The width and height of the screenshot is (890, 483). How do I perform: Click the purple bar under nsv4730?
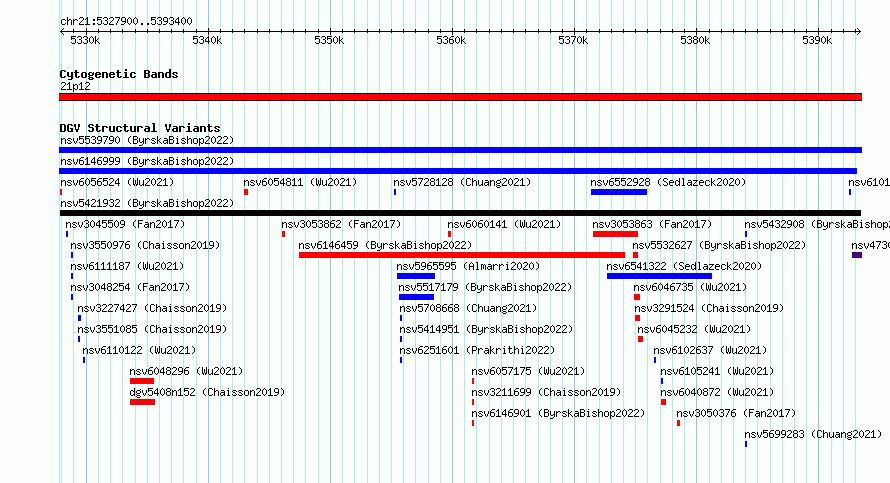click(857, 255)
